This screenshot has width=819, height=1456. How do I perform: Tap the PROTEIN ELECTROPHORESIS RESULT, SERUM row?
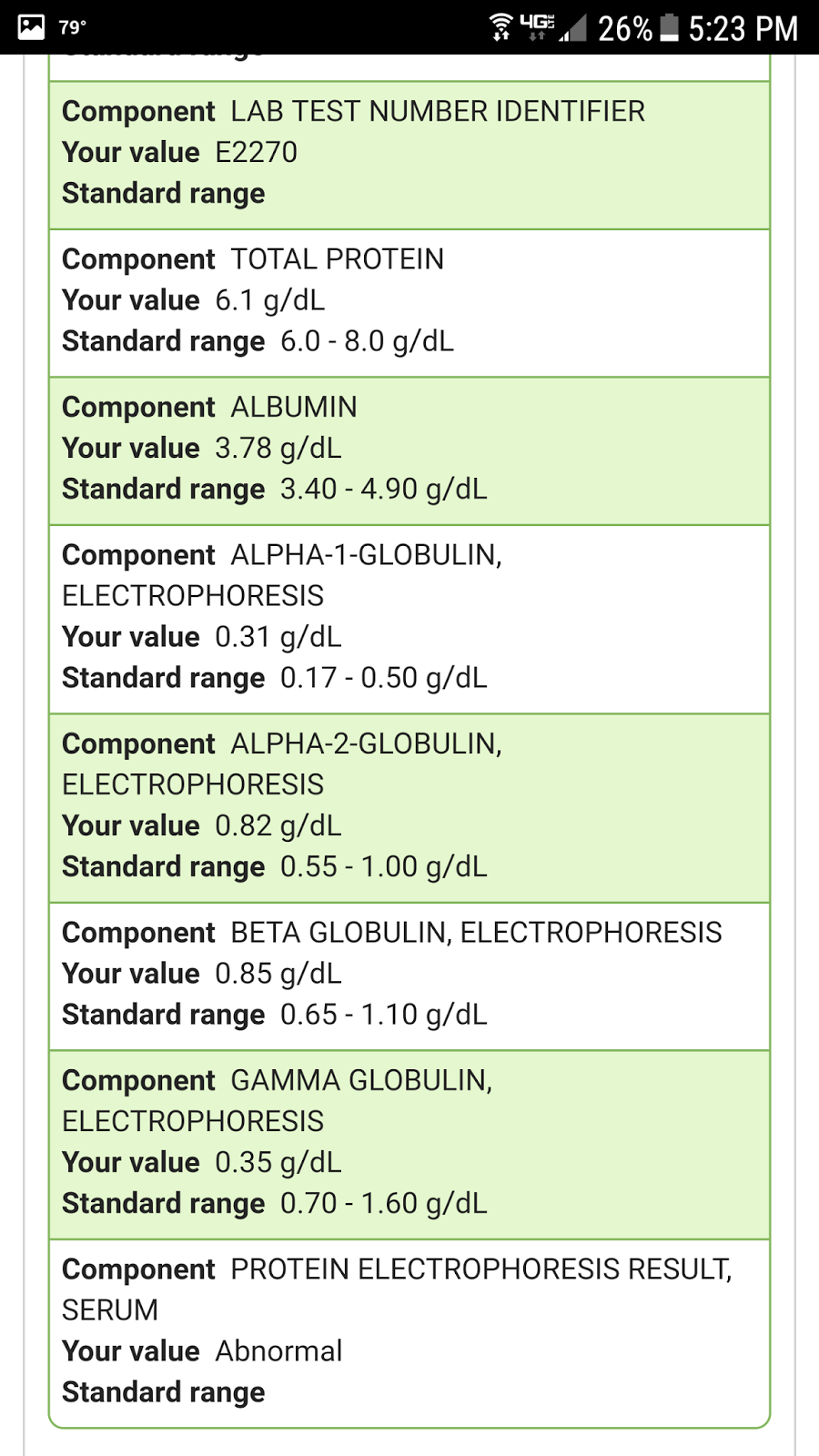[409, 1333]
